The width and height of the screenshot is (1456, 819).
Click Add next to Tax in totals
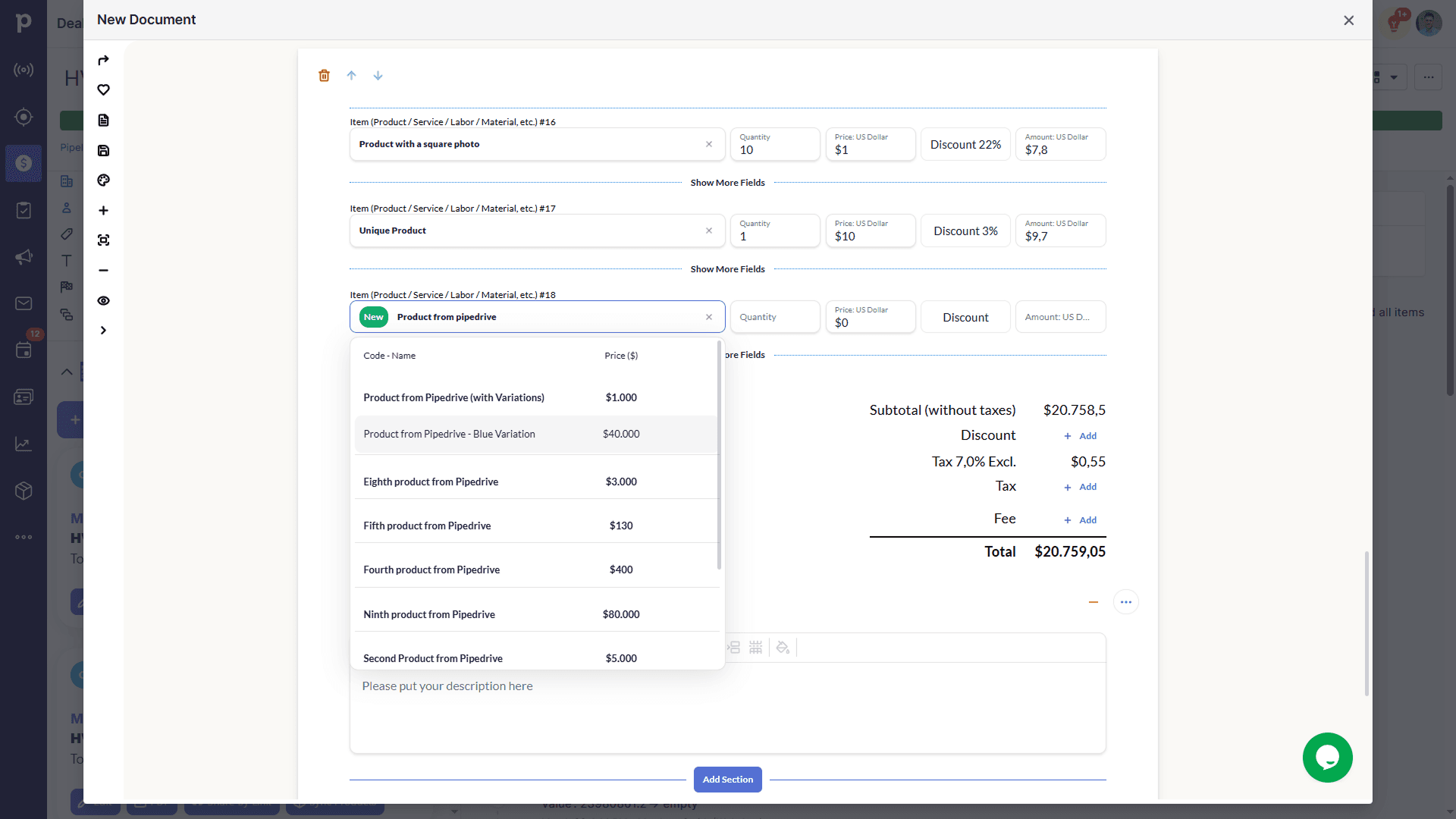coord(1080,487)
